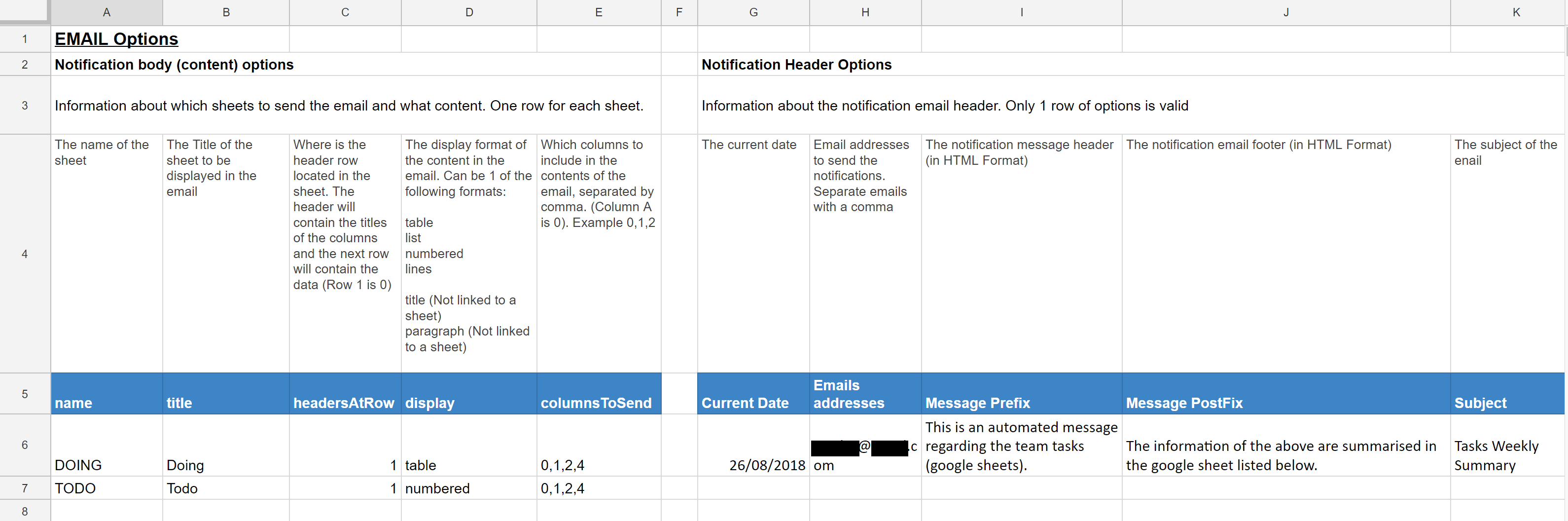Click the 'TODO' sheet name cell
The height and width of the screenshot is (521, 1568).
[x=107, y=488]
